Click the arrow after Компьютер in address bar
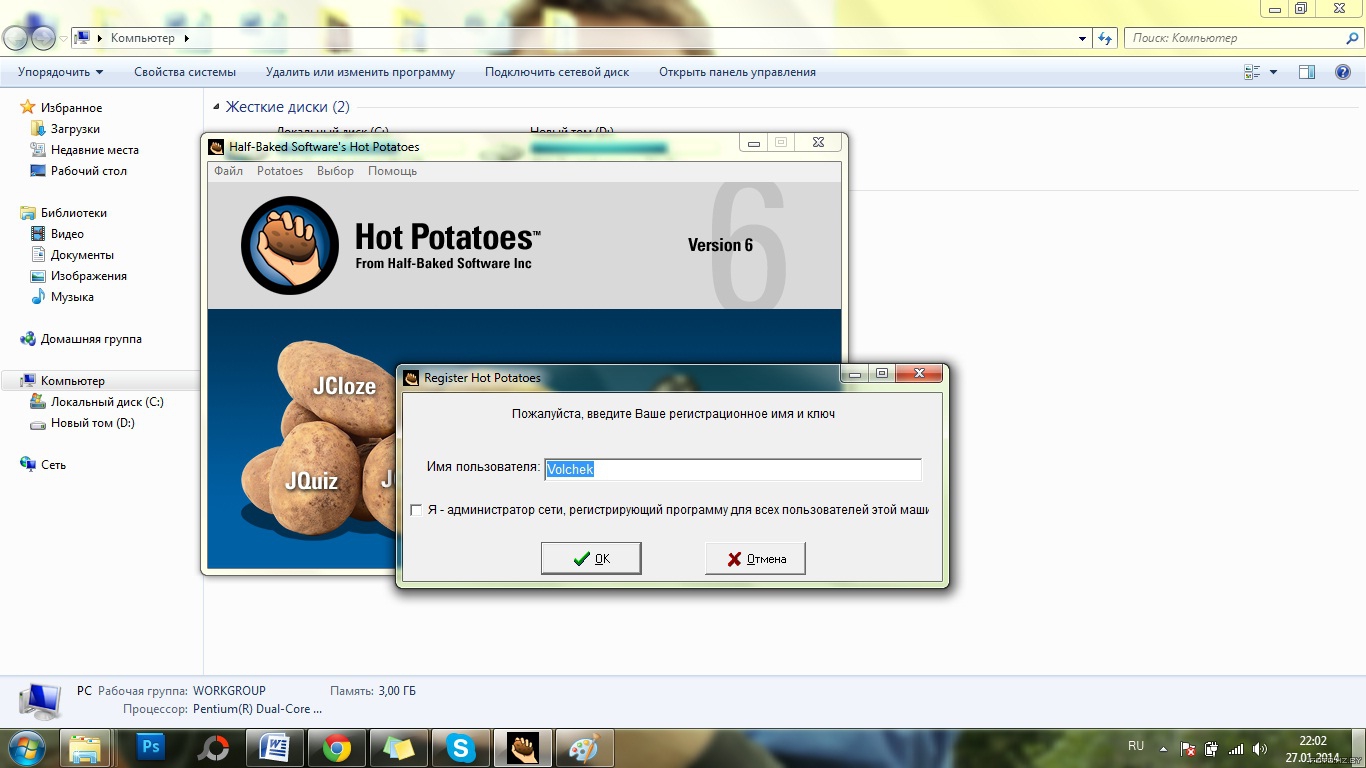The image size is (1366, 768). [x=187, y=38]
